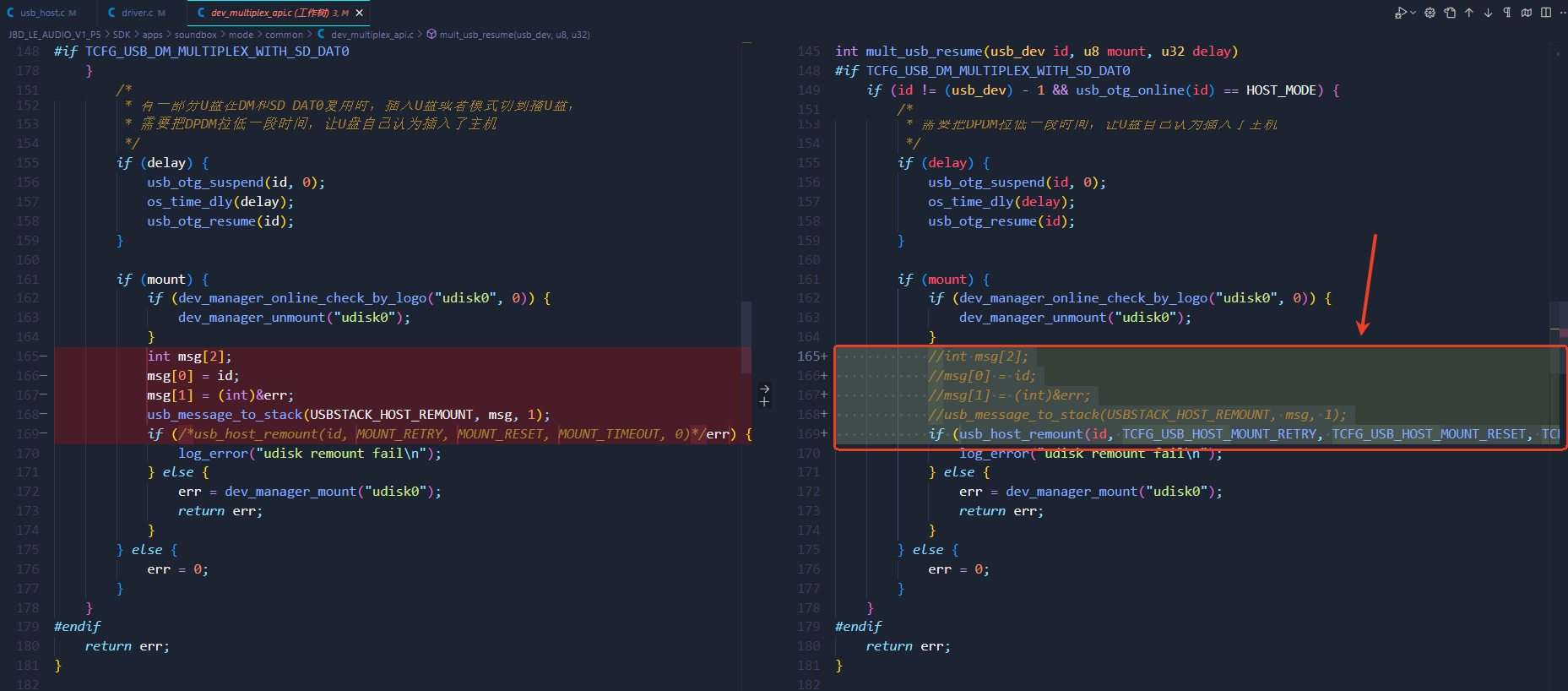This screenshot has height=691, width=1568.
Task: Open the soundbox breadcrumb folder
Action: pos(195,35)
